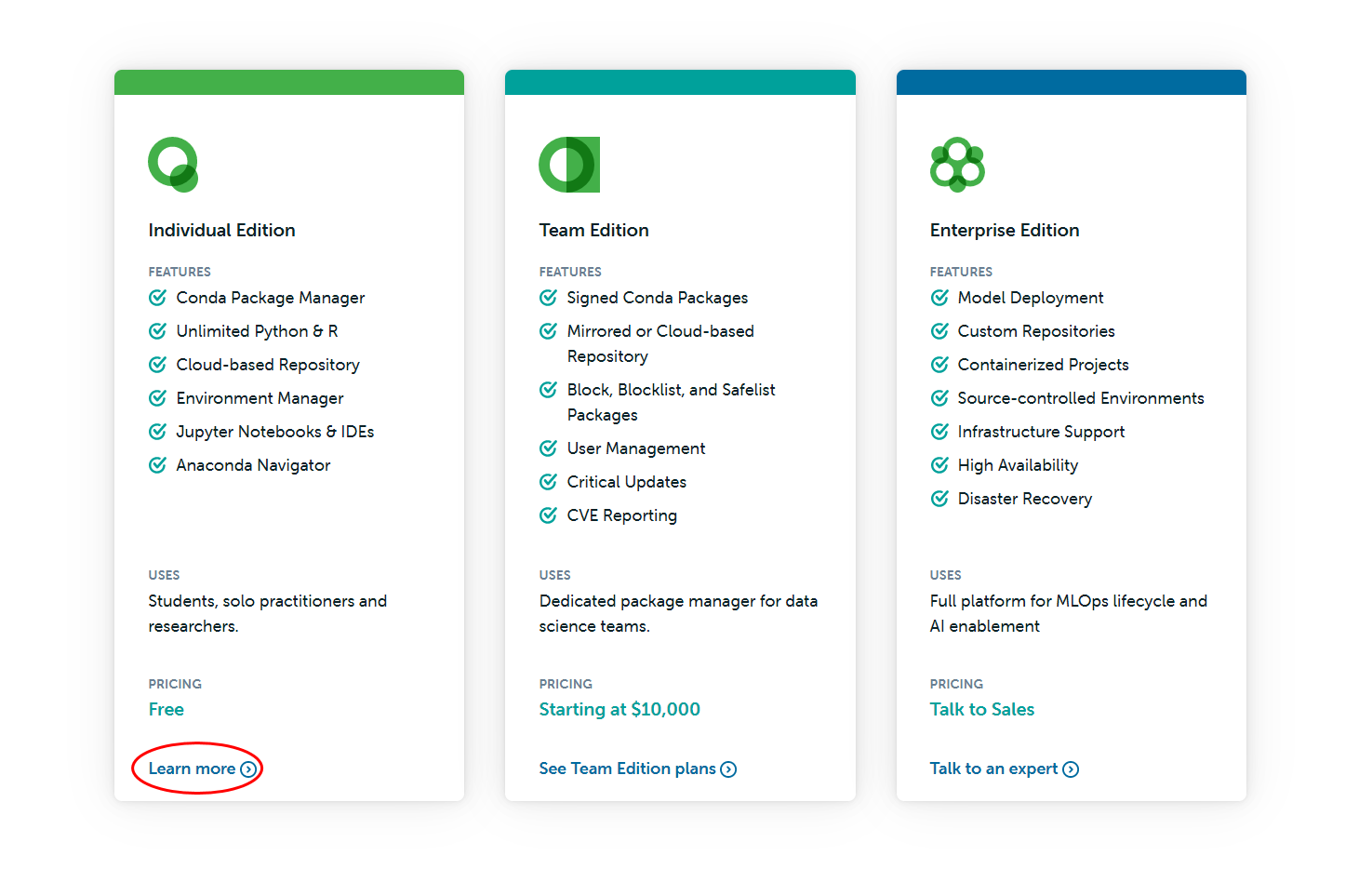Follow the Talk to an expert link

1004,769
